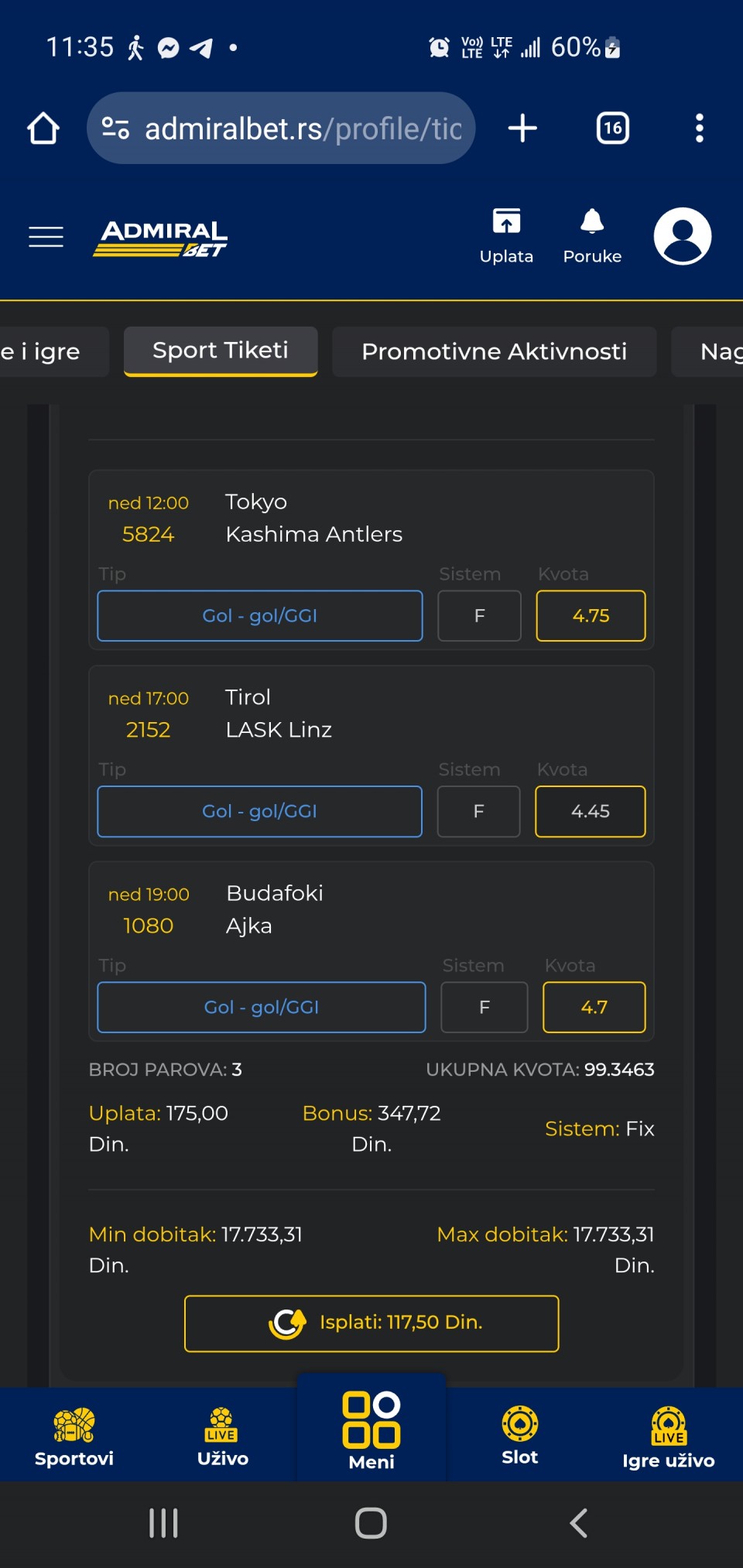The width and height of the screenshot is (743, 1568).
Task: Show the 16 open tabs
Action: click(x=612, y=128)
